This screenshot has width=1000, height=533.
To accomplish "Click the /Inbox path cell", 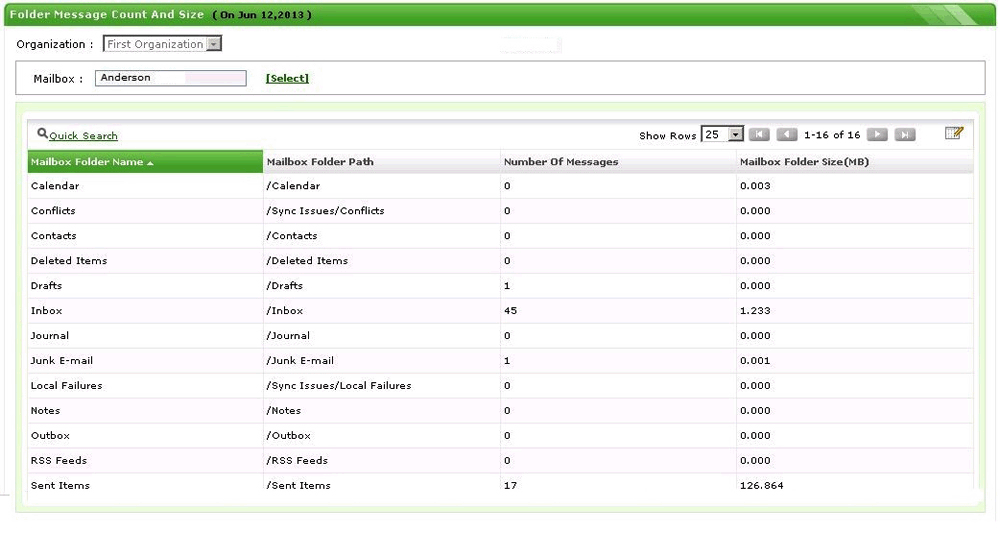I will pos(381,311).
